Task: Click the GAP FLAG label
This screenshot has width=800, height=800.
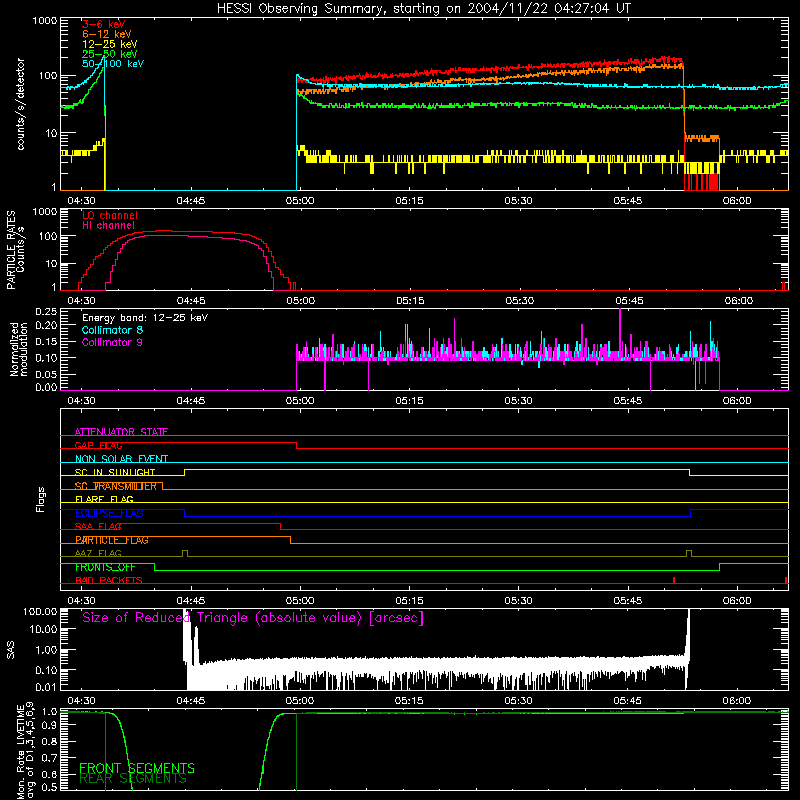Action: 98,445
